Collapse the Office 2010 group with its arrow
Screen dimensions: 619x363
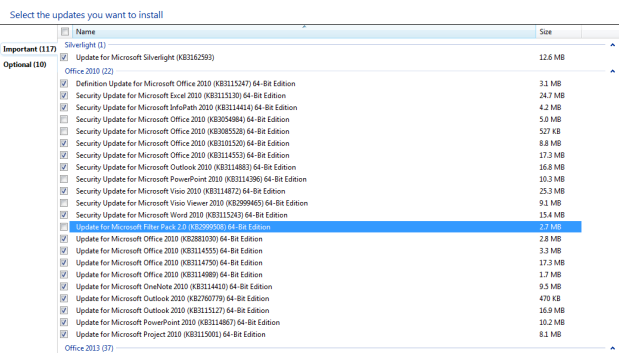pyautogui.click(x=612, y=71)
